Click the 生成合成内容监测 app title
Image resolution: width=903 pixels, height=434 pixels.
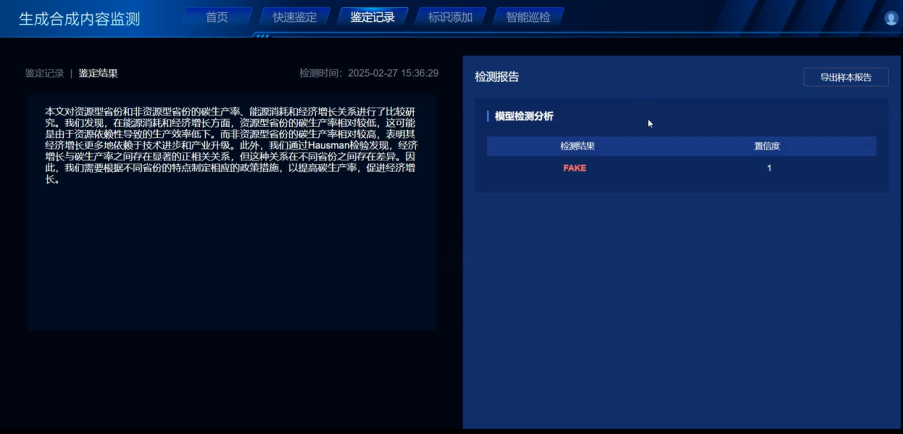coord(79,19)
